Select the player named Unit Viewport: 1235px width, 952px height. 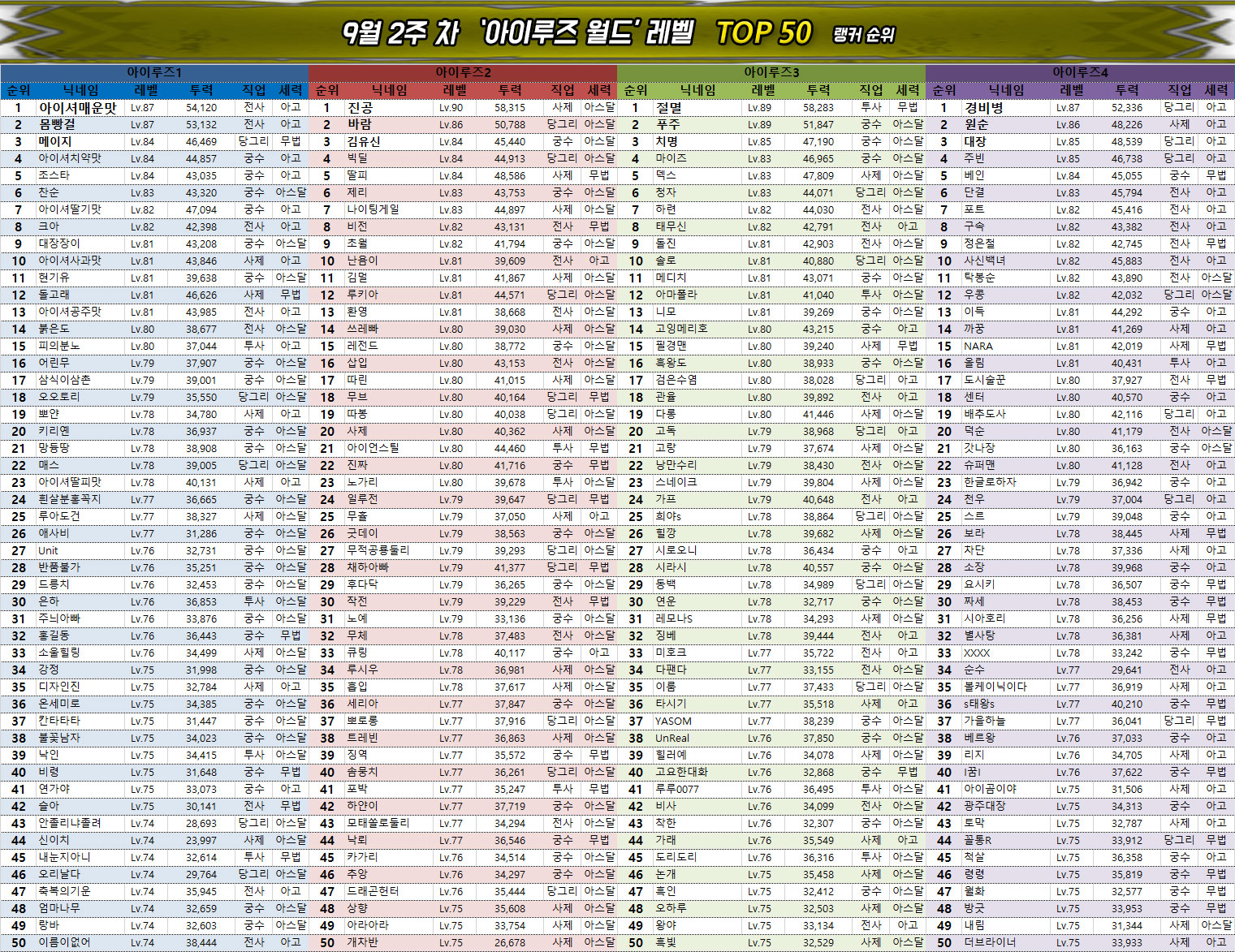click(x=49, y=550)
